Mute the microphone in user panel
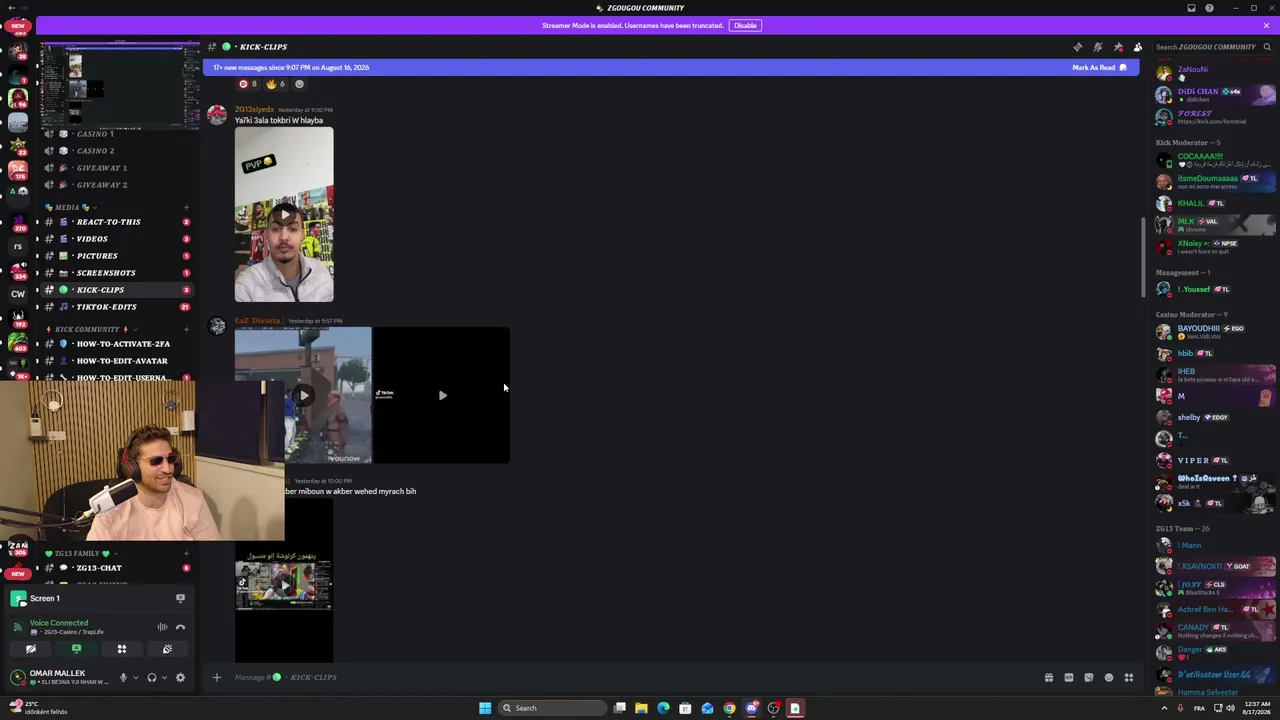1280x720 pixels. coord(123,678)
